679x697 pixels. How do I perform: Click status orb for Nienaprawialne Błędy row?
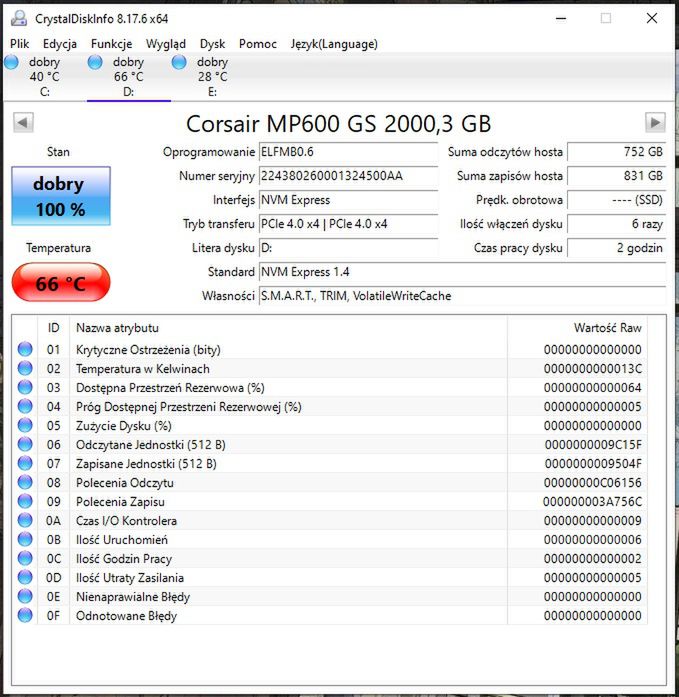coord(25,597)
